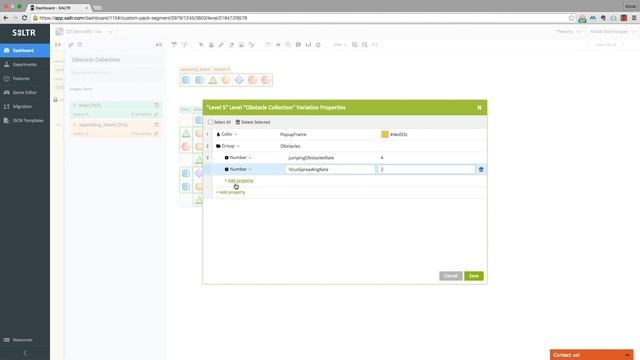Tick the Select All checkbox

(x=210, y=122)
